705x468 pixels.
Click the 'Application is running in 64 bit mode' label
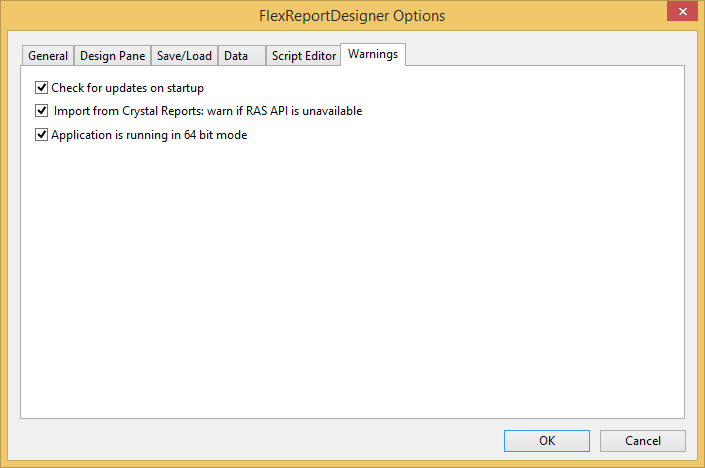[149, 135]
